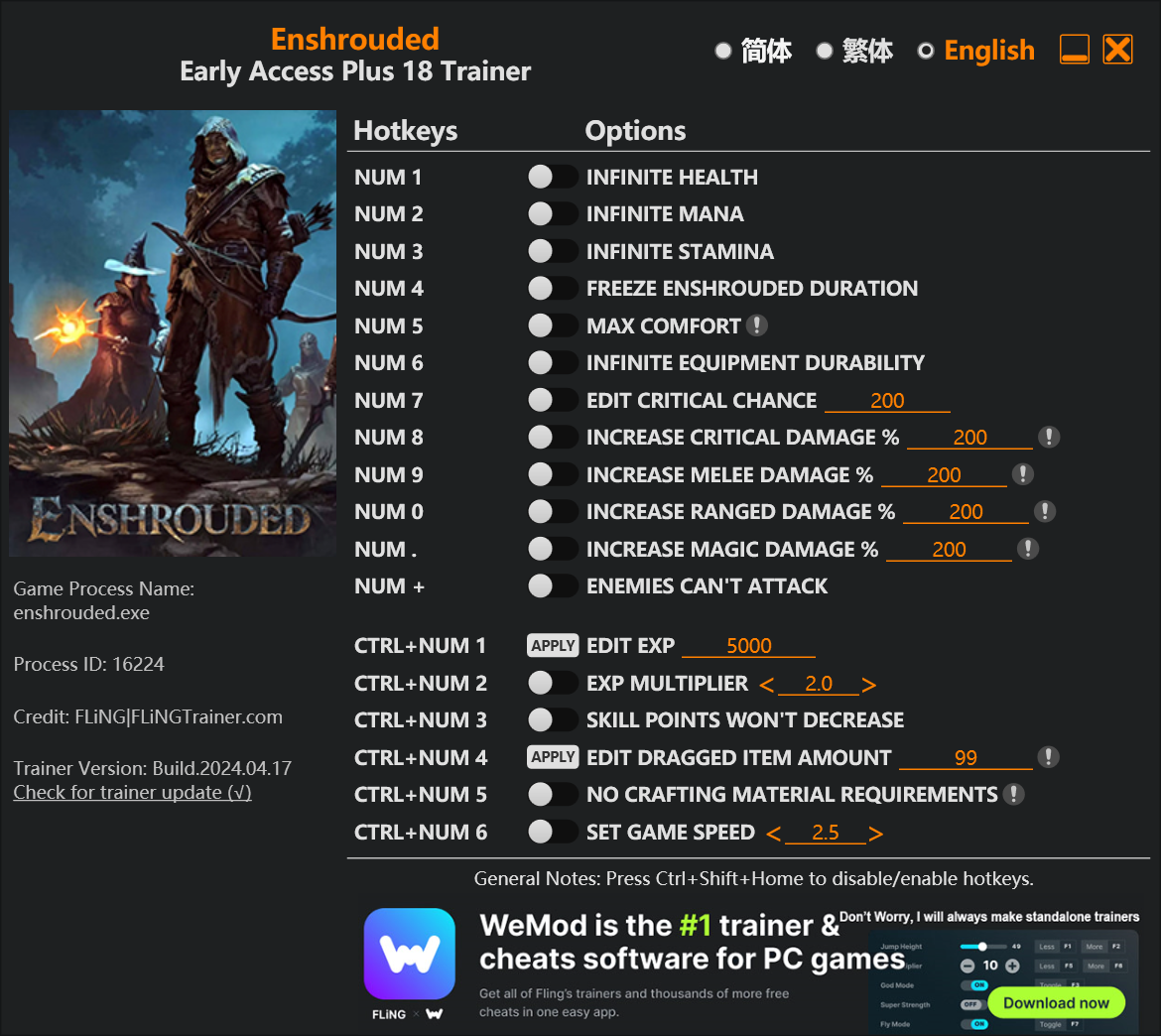The height and width of the screenshot is (1036, 1161).
Task: Click info icon for Increase Ranged Damage
Action: point(1045,511)
